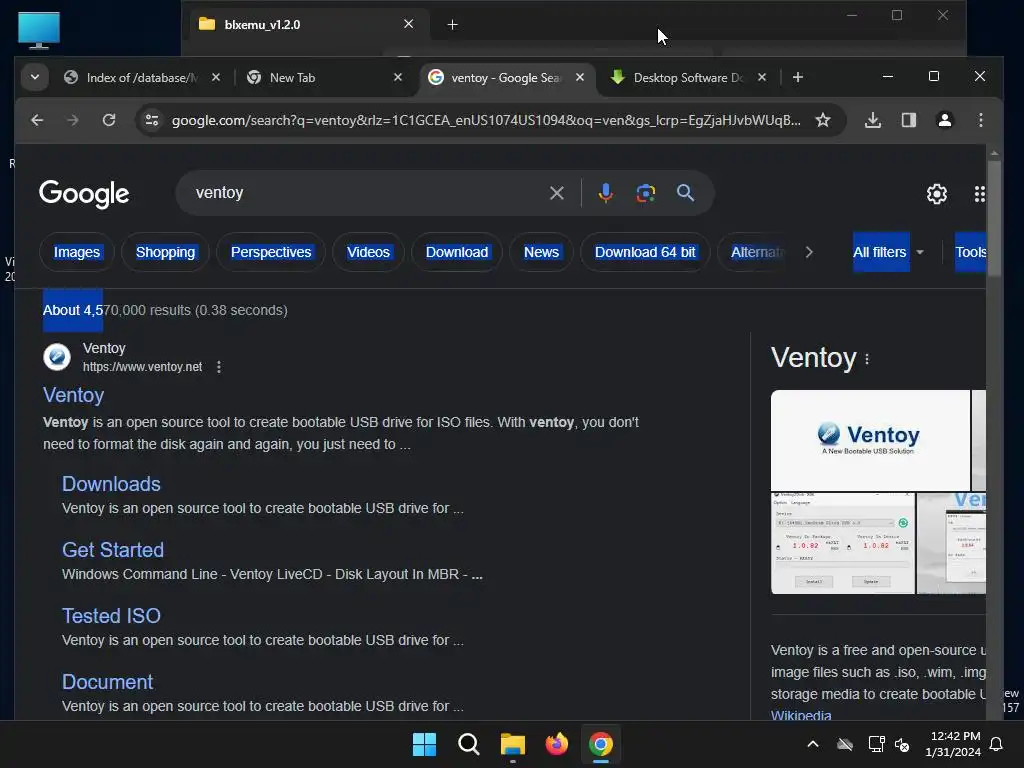Viewport: 1024px width, 768px height.
Task: Open the Chrome profile icon
Action: [944, 120]
